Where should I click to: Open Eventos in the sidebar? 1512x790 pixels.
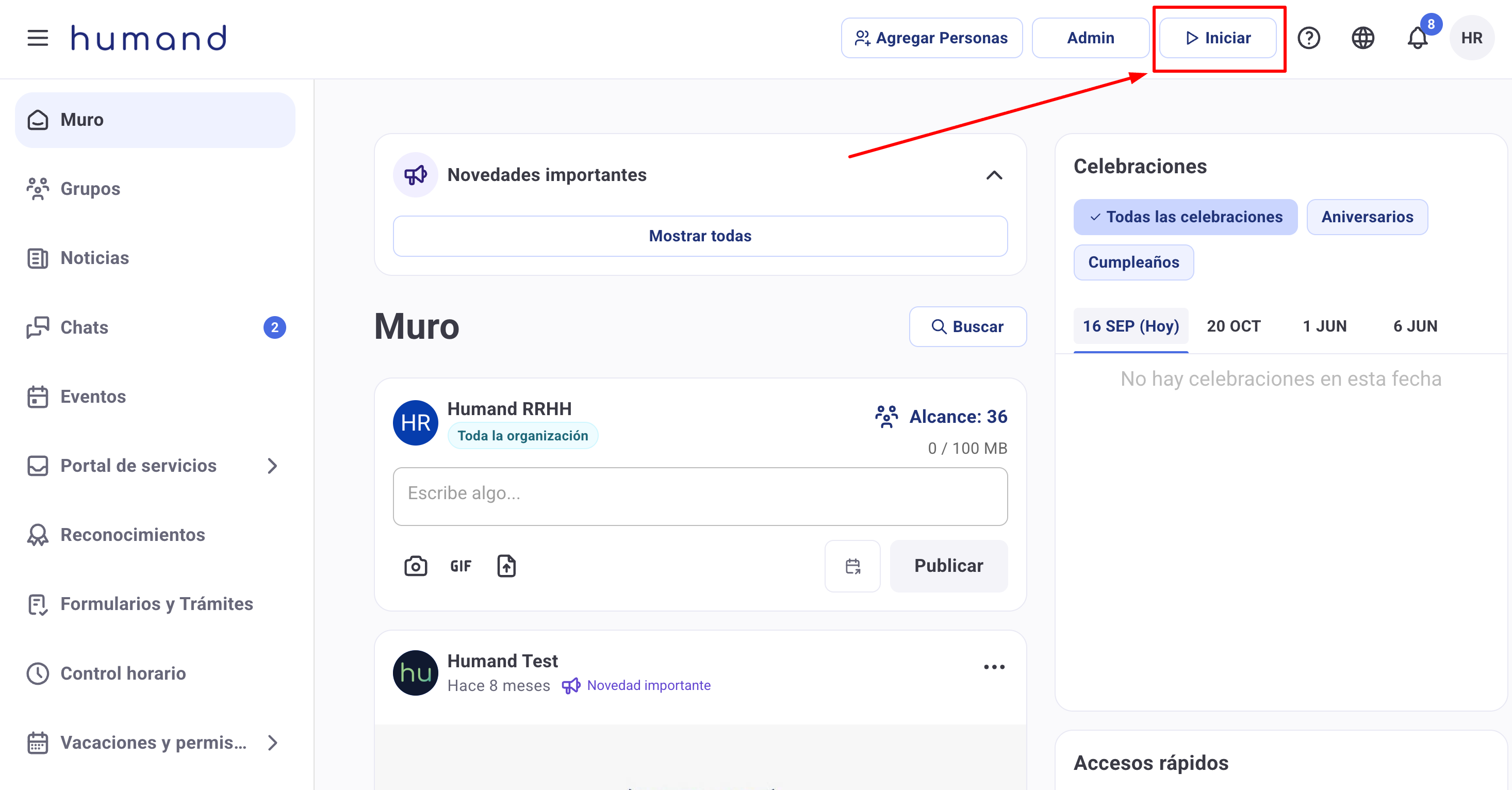[155, 397]
